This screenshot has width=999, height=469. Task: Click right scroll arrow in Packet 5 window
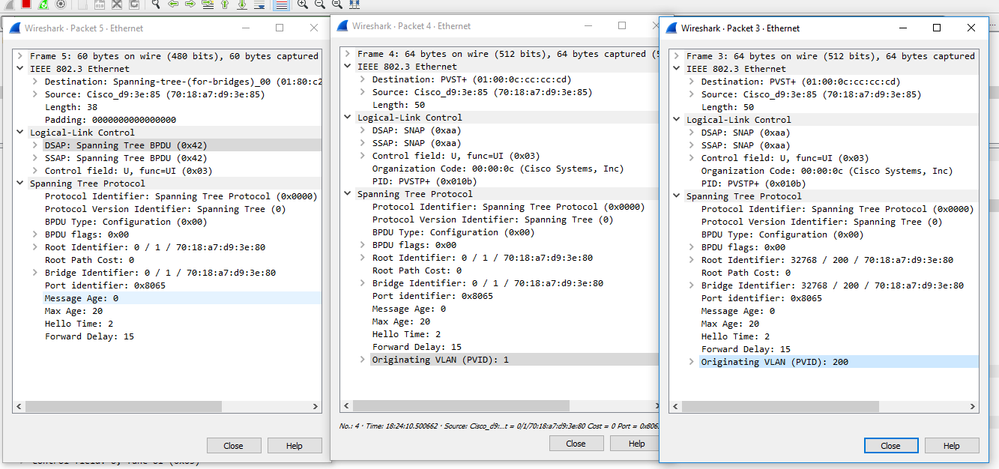pyautogui.click(x=315, y=407)
